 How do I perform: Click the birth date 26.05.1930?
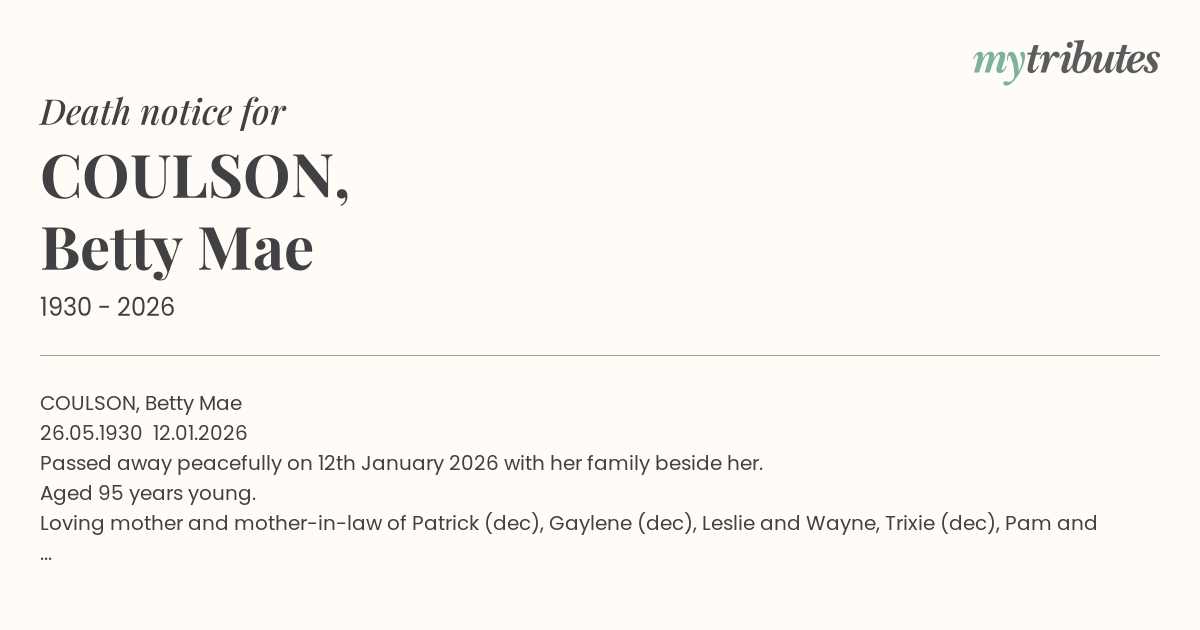click(x=91, y=433)
